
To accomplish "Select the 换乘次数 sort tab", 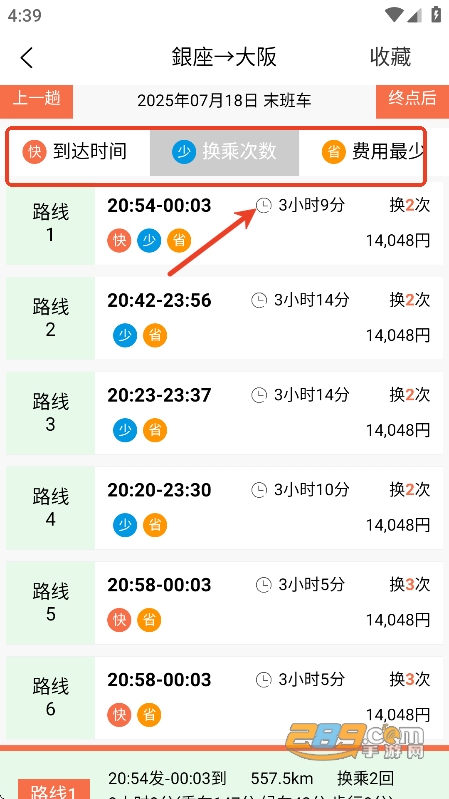I will [x=224, y=152].
